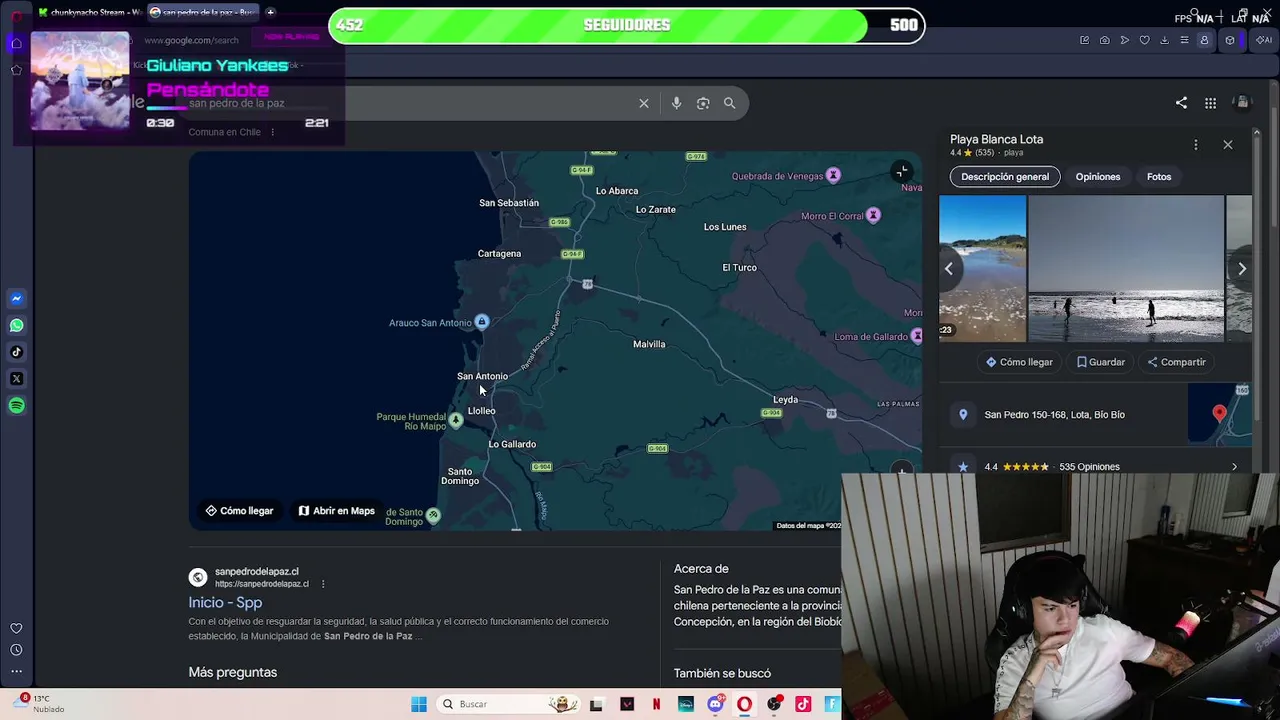Open TikTok in the browser sidebar

16,352
